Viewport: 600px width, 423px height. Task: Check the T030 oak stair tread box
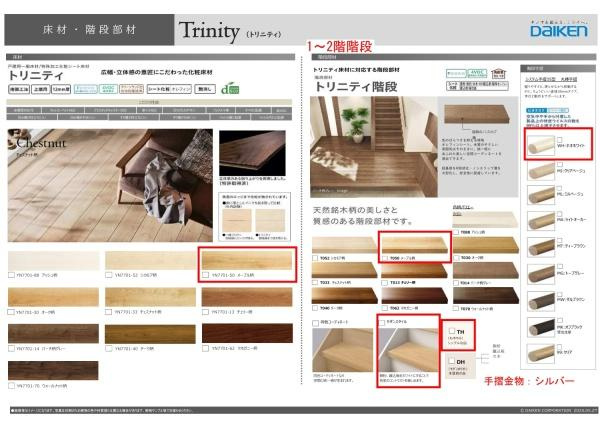tap(456, 258)
